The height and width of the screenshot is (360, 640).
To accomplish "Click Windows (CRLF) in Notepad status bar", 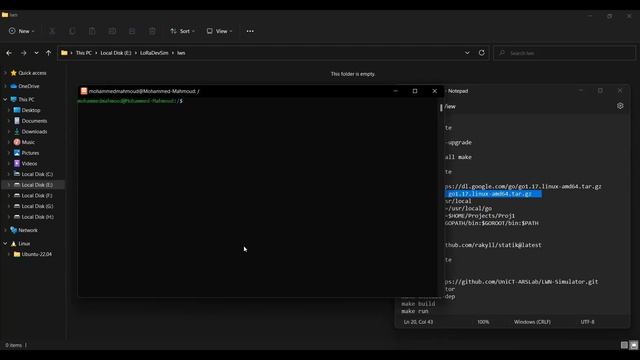I will (532, 322).
